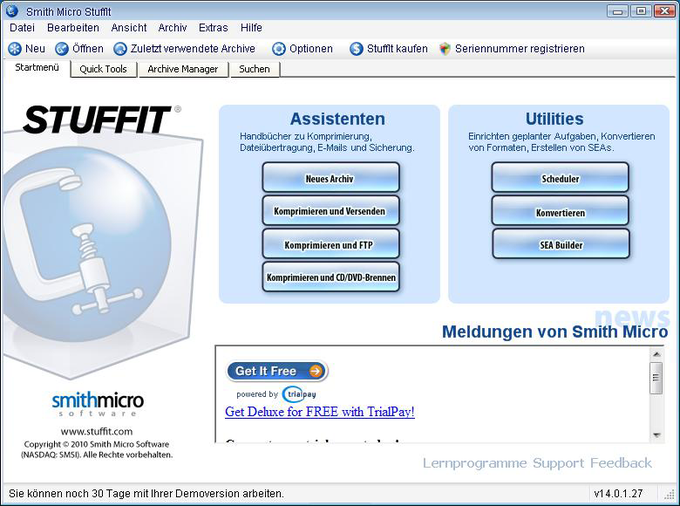The width and height of the screenshot is (680, 506).
Task: Click the Zuletzt verwendete Archive icon
Action: [120, 49]
